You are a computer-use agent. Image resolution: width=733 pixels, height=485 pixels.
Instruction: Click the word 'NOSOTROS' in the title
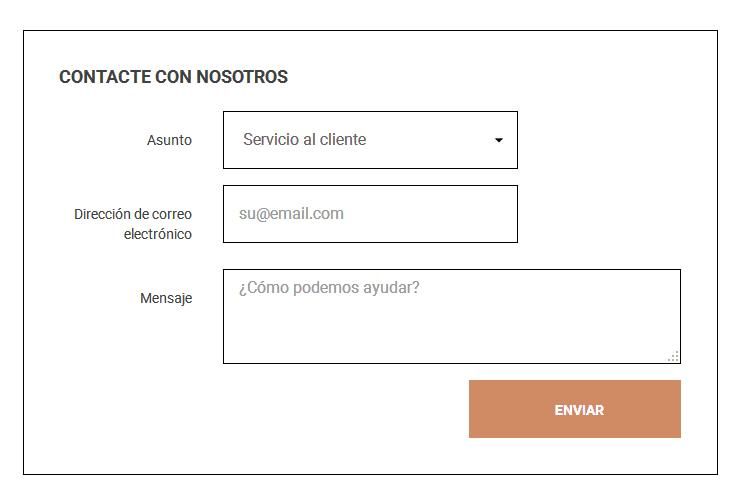point(242,77)
